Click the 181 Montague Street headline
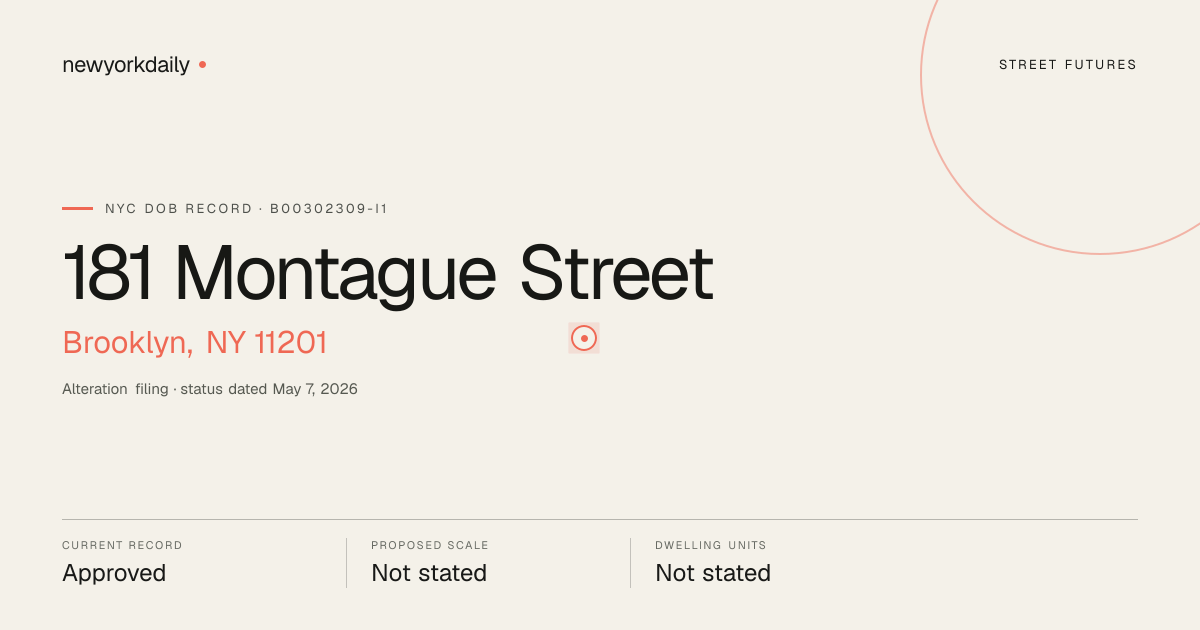Image resolution: width=1200 pixels, height=630 pixels. point(388,274)
